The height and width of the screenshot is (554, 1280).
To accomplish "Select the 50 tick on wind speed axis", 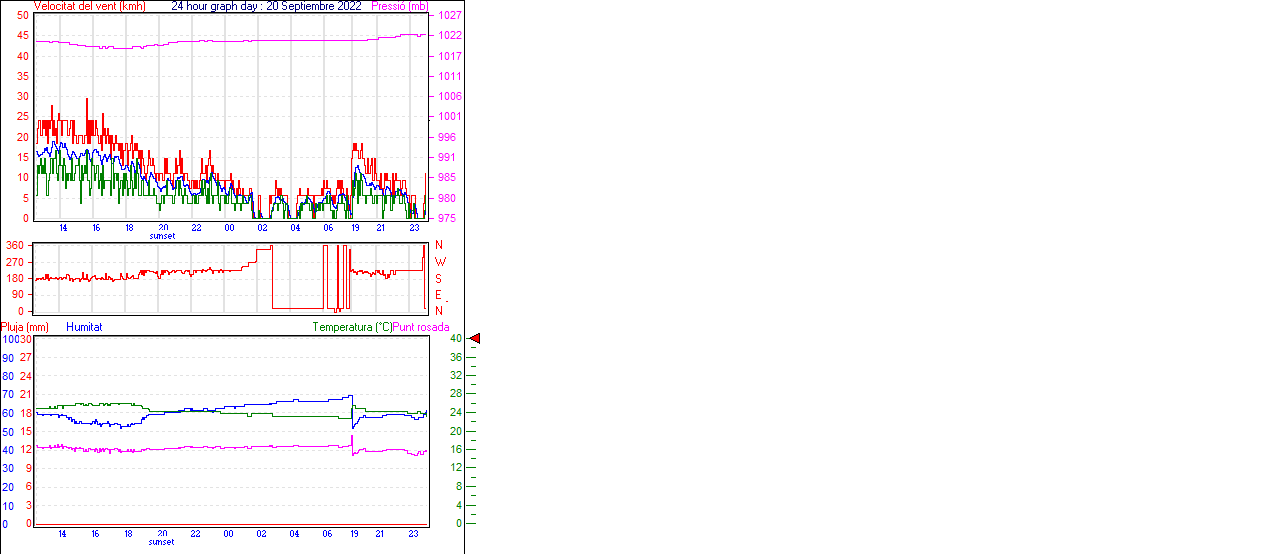I will click(x=23, y=15).
